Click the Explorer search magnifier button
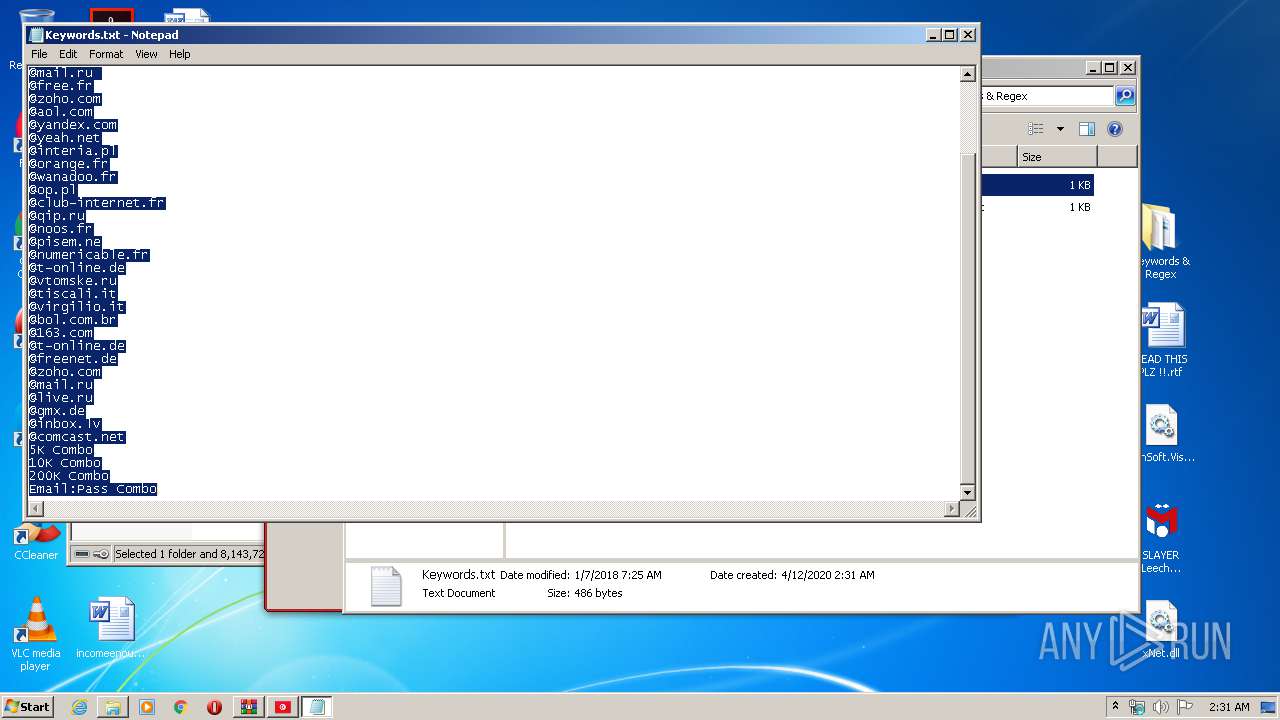Screen dimensions: 1280x720 tap(1125, 96)
